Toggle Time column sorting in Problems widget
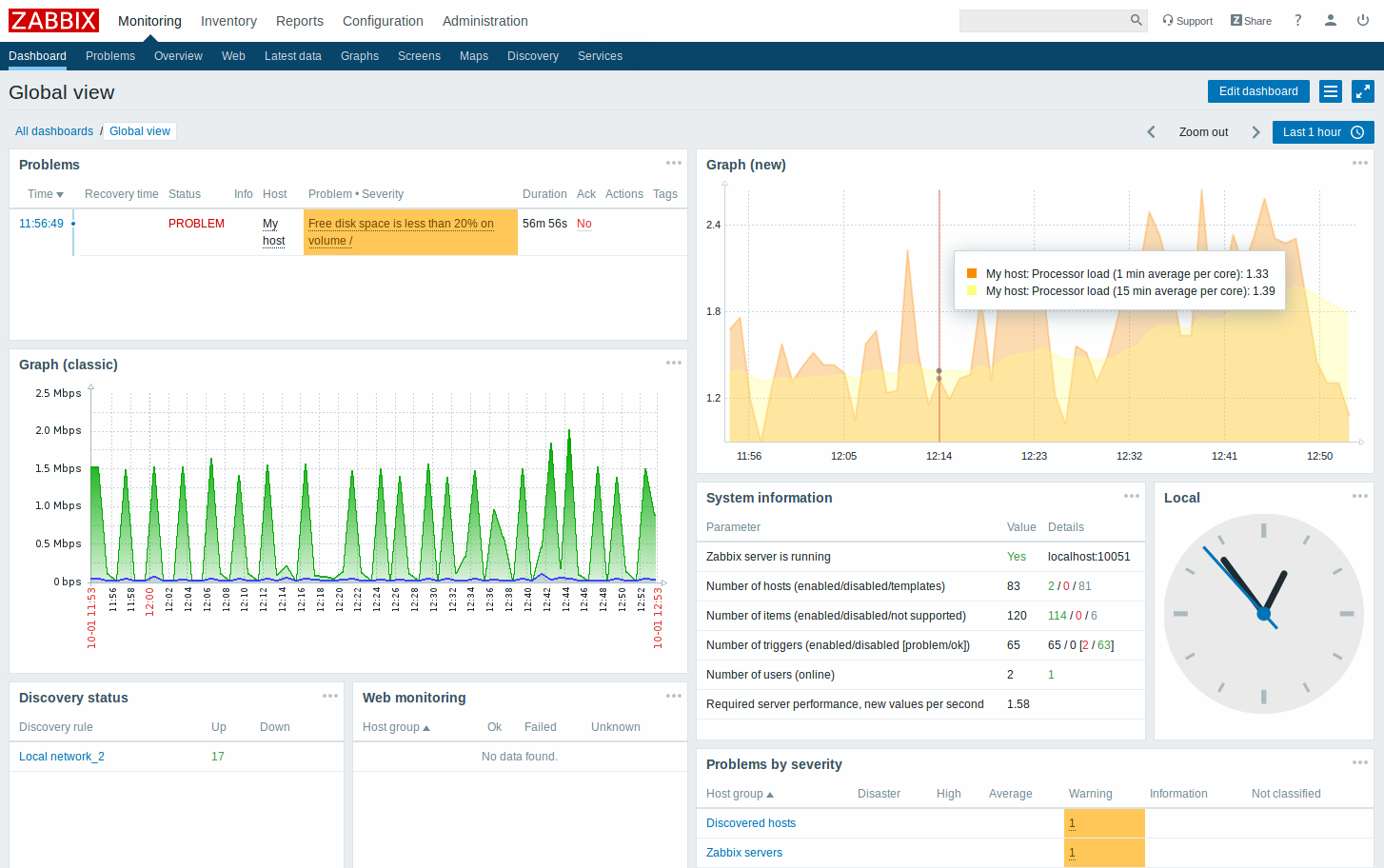 click(44, 193)
